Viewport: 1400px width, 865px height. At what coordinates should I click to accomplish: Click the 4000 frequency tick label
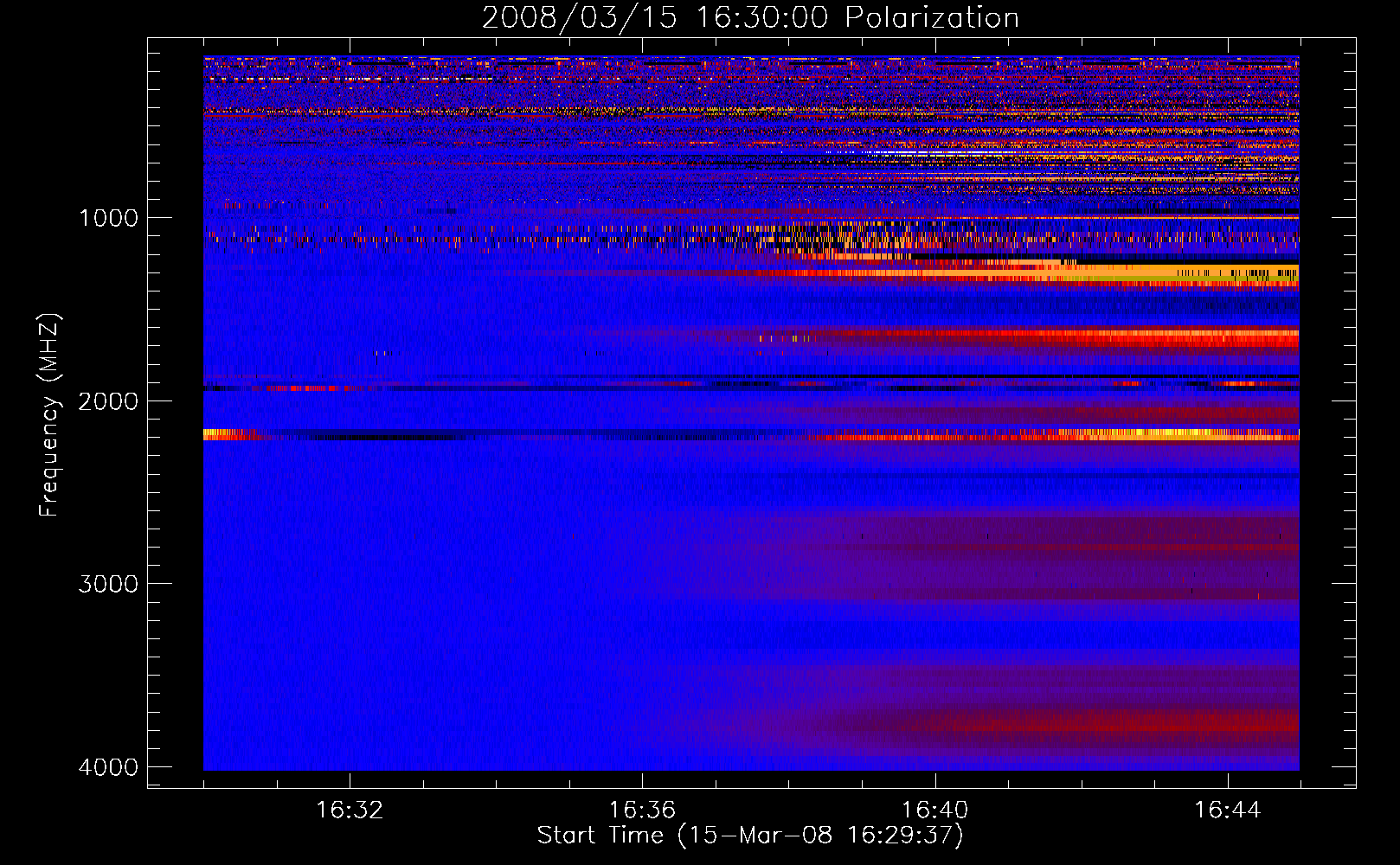(x=108, y=767)
